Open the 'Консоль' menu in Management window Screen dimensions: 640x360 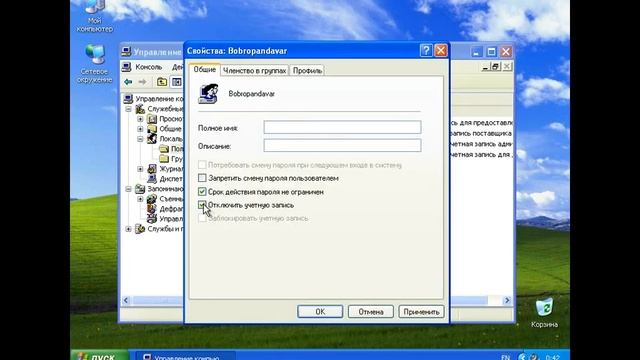[x=149, y=67]
